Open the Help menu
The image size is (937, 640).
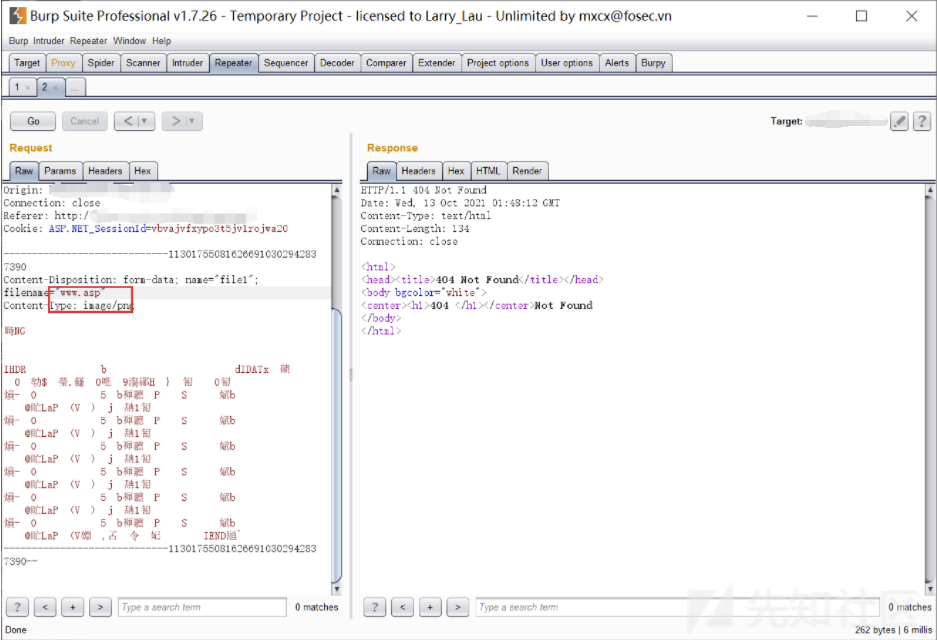tap(161, 41)
